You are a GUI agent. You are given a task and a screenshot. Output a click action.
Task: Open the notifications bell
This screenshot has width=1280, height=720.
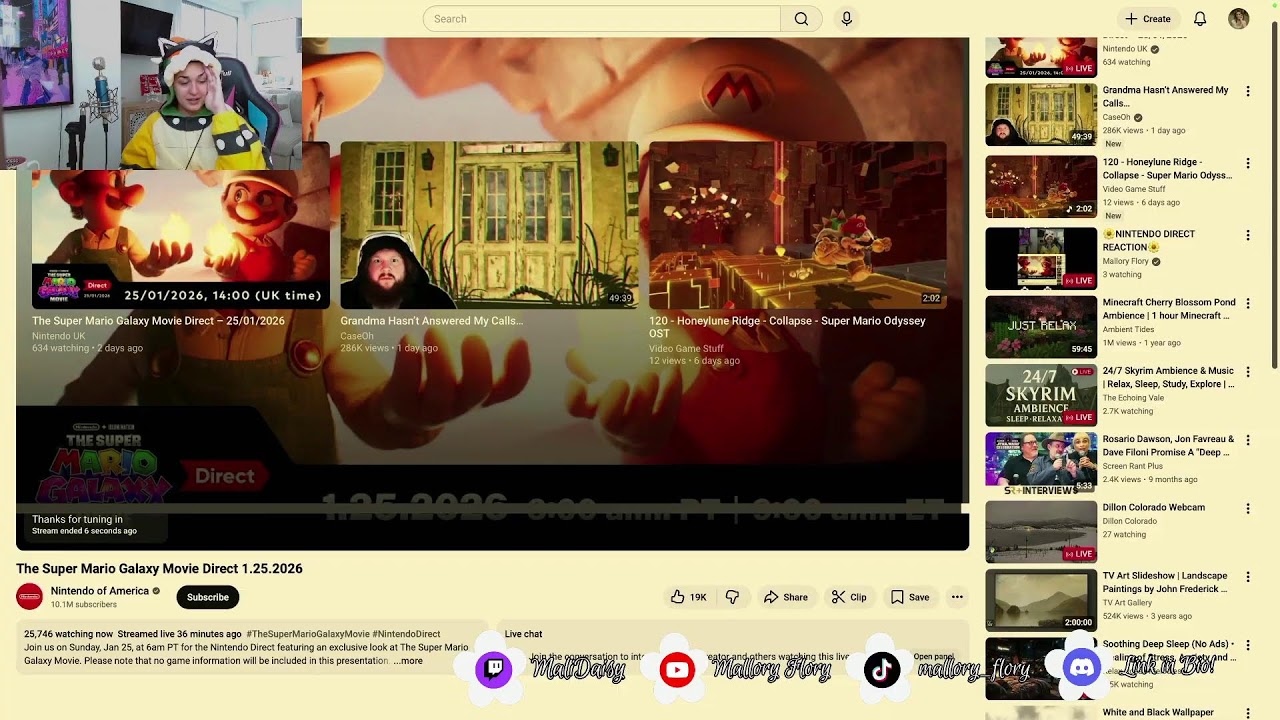point(1200,19)
